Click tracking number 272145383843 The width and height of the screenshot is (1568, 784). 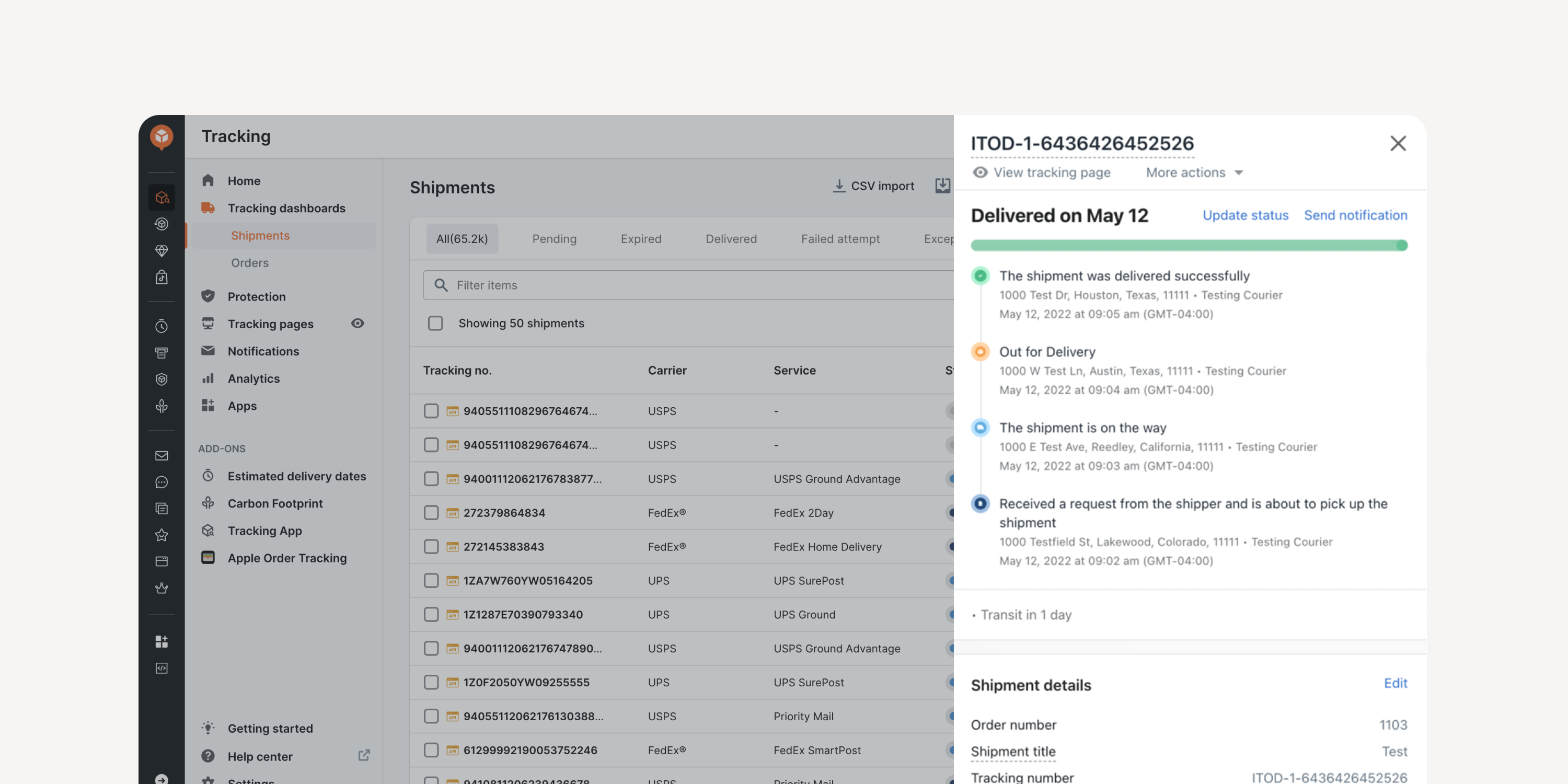pyautogui.click(x=503, y=546)
